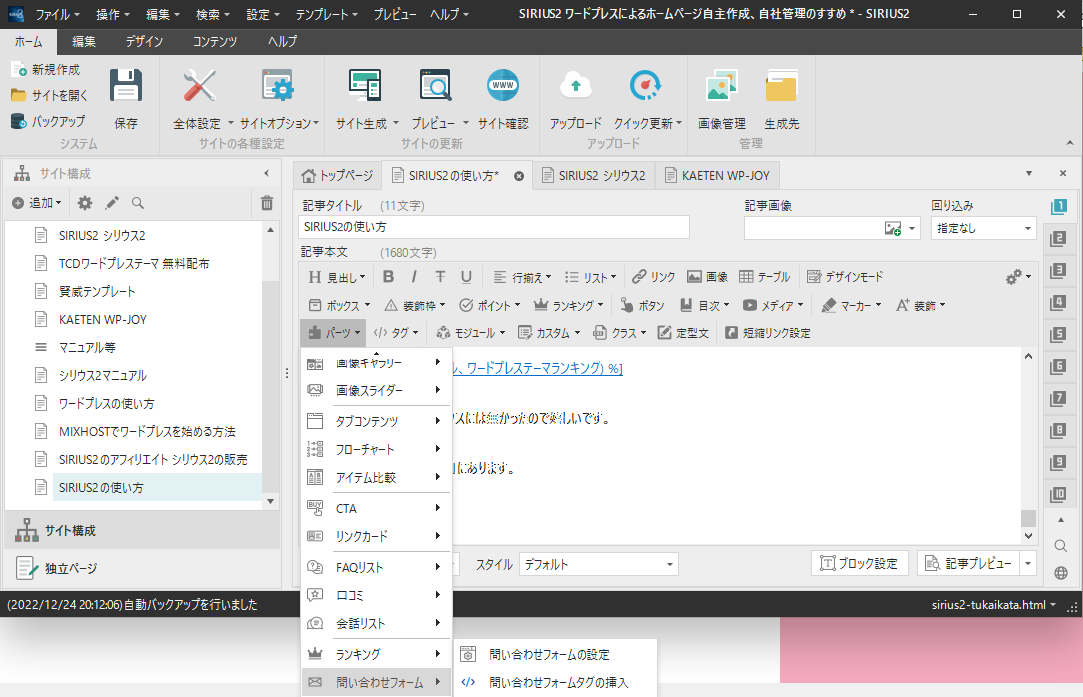Image resolution: width=1083 pixels, height=697 pixels.
Task: Open 画像管理 image management icon
Action: pos(721,90)
